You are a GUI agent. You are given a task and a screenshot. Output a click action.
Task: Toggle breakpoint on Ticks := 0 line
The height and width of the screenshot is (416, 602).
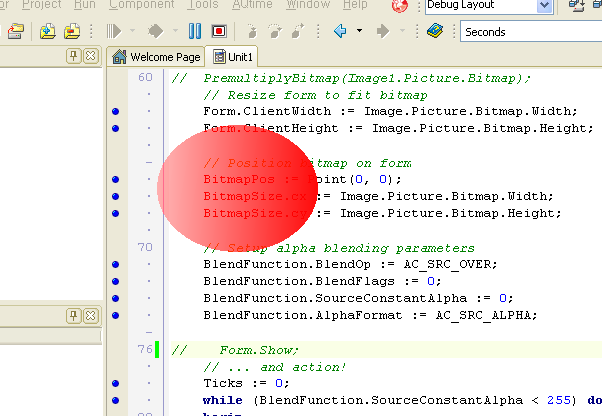click(116, 384)
